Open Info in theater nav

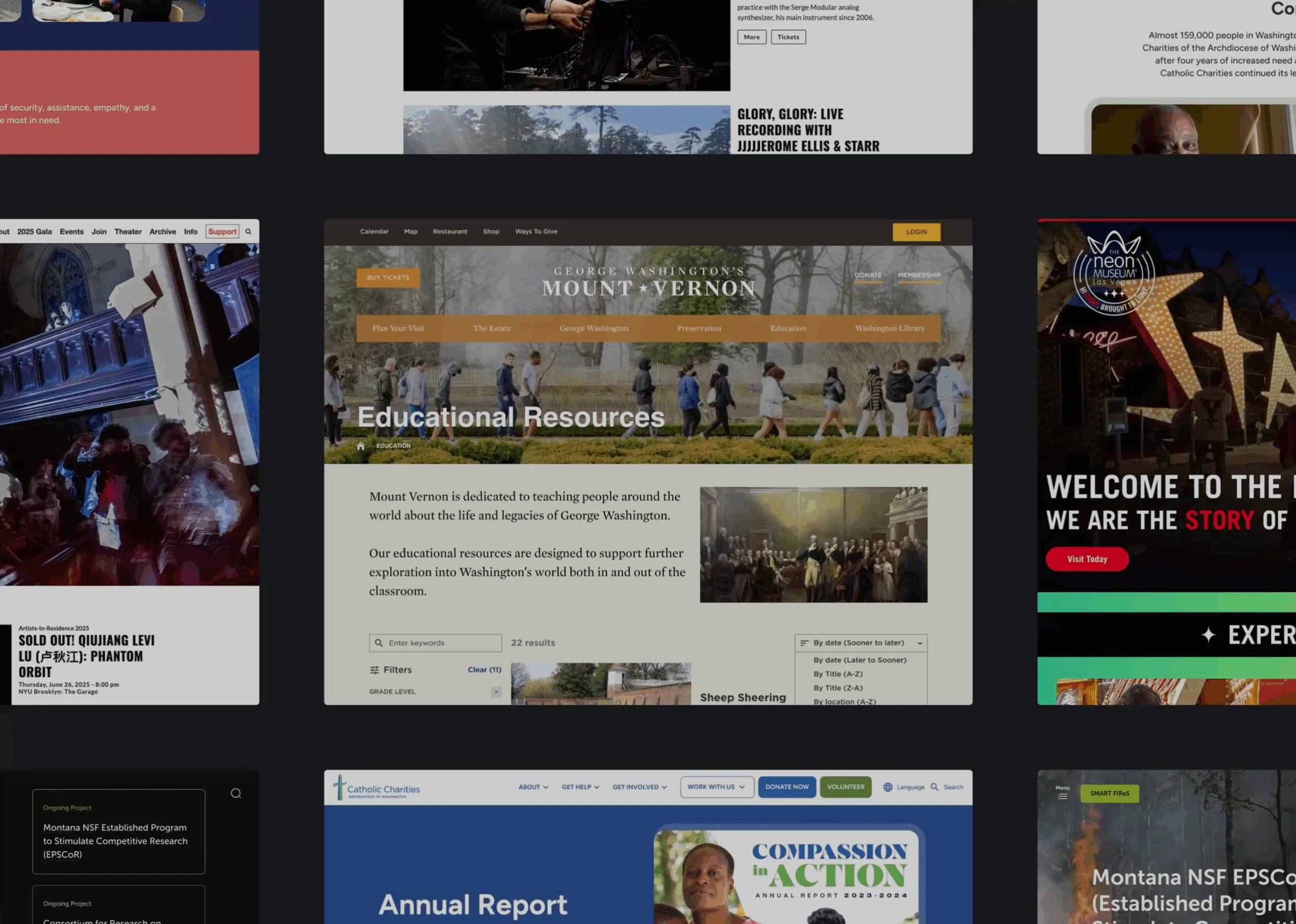tap(190, 231)
